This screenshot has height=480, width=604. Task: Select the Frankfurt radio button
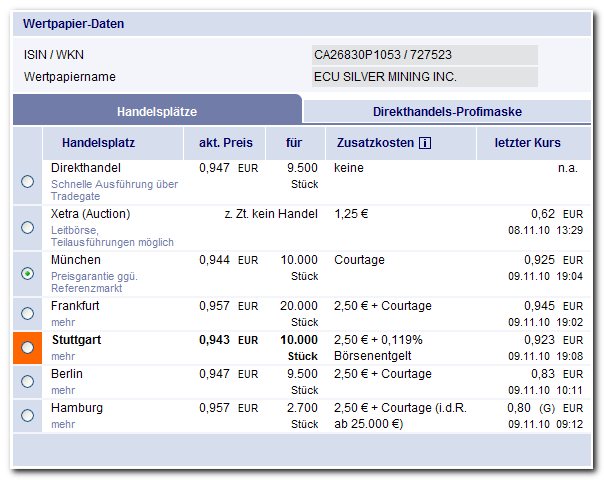pyautogui.click(x=27, y=313)
